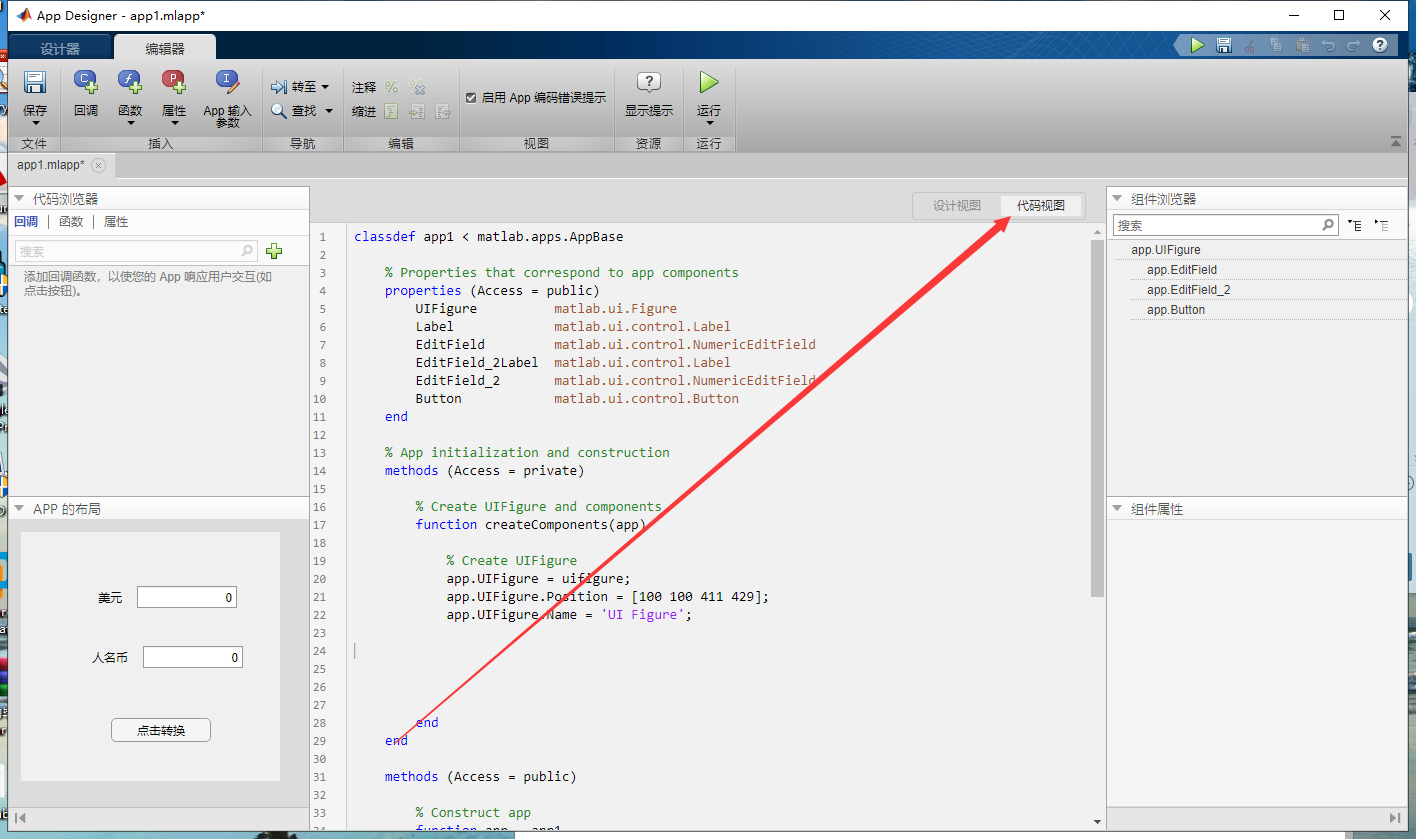Open the dropdown arrow under 保存

(x=35, y=124)
